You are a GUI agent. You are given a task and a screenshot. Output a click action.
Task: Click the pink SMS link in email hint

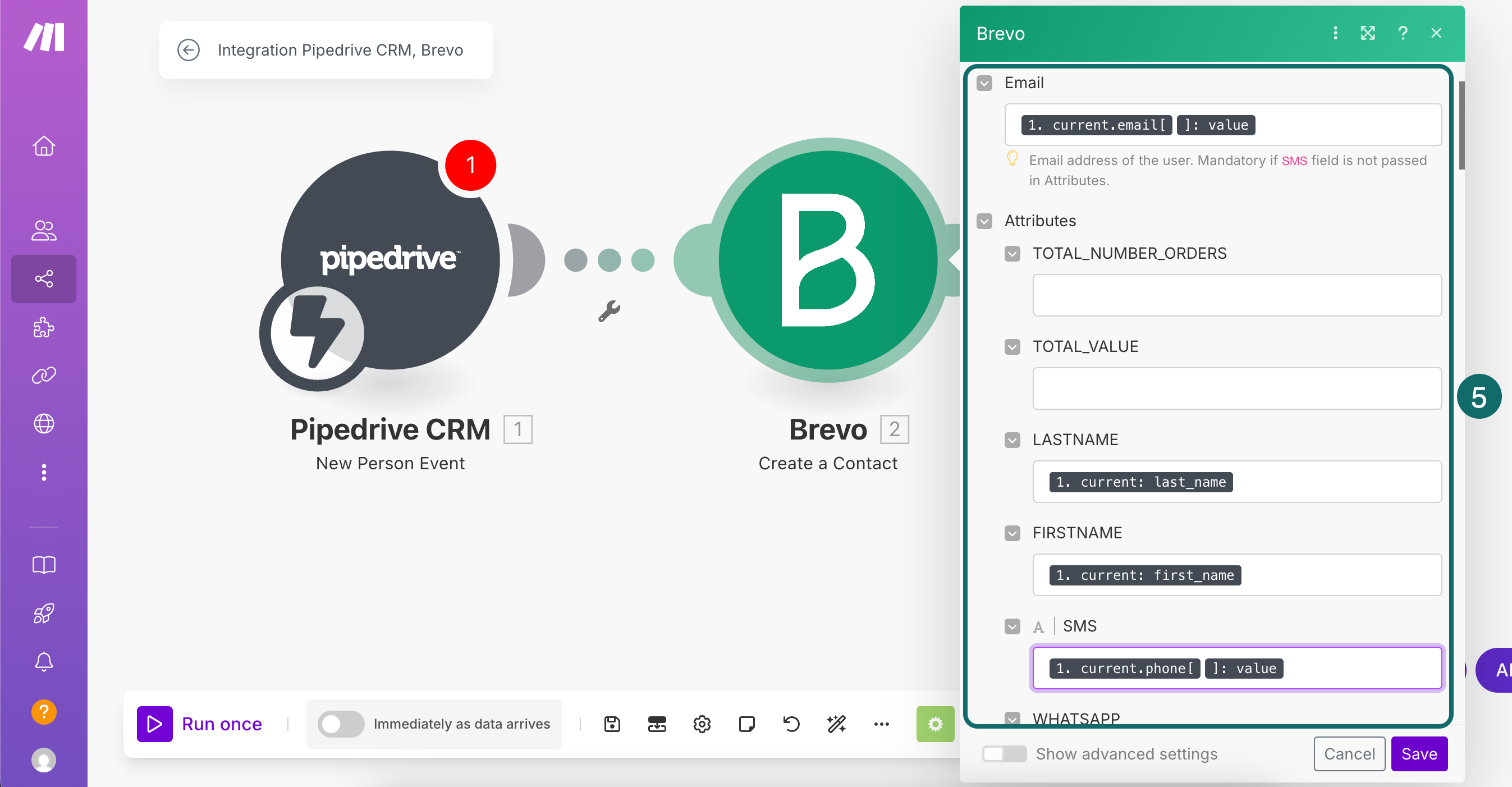coord(1294,161)
